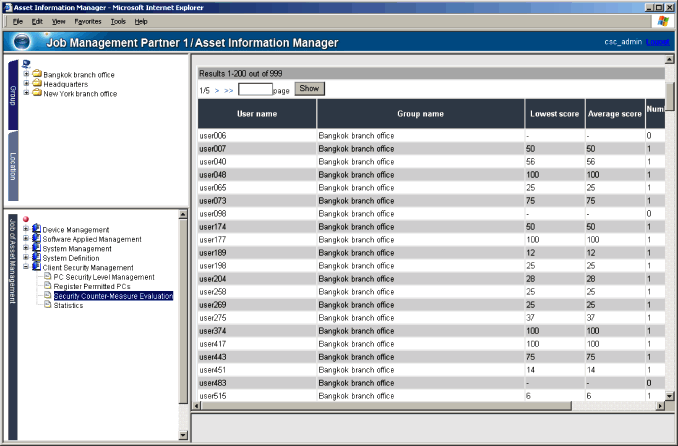The height and width of the screenshot is (446, 678).
Task: Click the Headquarters folder icon
Action: click(x=36, y=84)
